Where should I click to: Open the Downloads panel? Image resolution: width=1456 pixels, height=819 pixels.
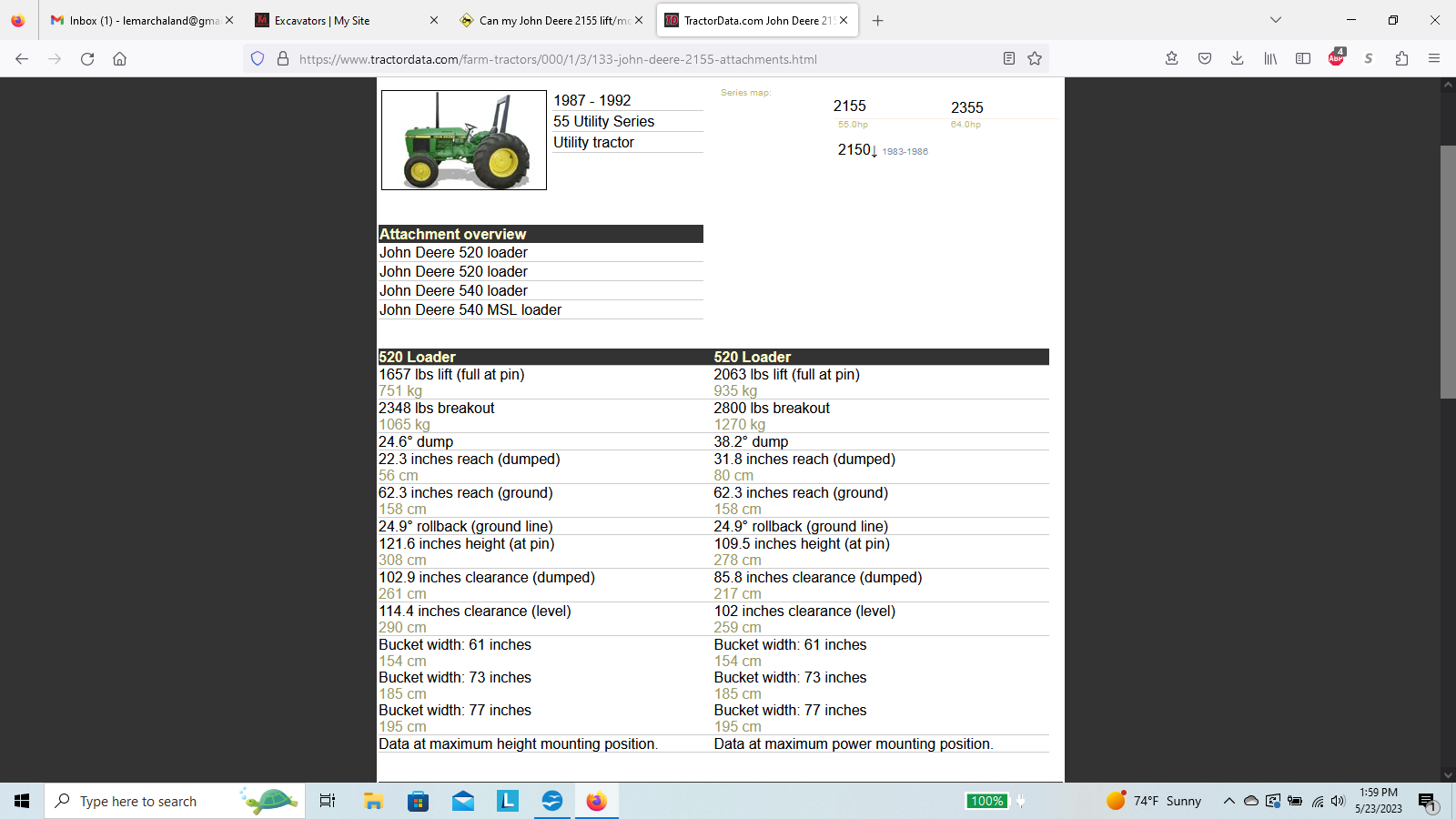tap(1238, 59)
